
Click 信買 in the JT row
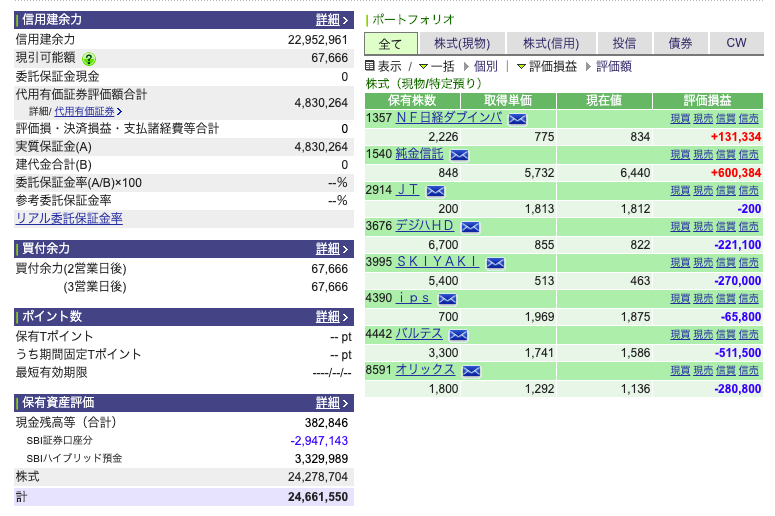tap(726, 191)
